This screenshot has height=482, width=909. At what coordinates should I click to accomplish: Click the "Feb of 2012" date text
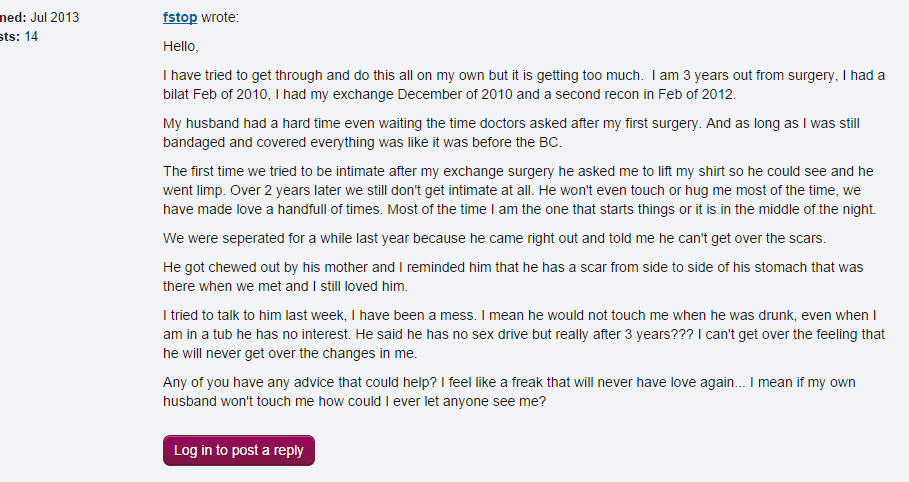pyautogui.click(x=696, y=94)
